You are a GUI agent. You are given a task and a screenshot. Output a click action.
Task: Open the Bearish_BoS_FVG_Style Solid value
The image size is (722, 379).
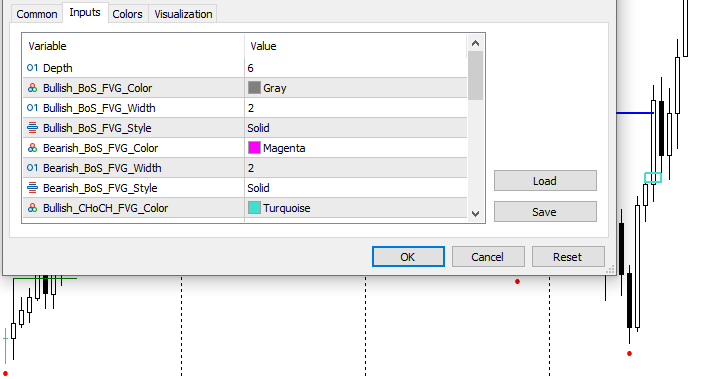[258, 188]
